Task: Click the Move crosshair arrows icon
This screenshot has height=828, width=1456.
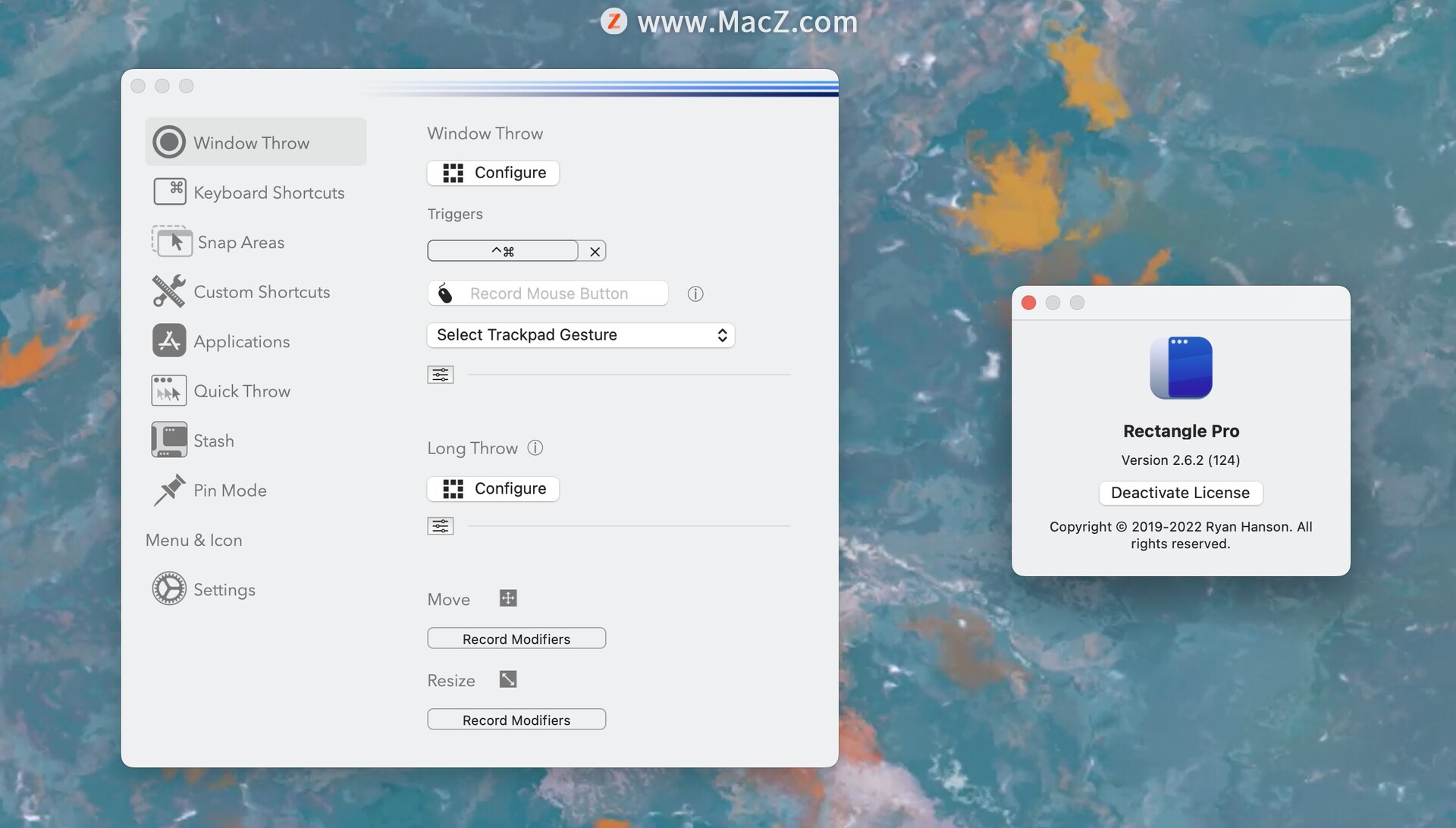Action: click(507, 597)
